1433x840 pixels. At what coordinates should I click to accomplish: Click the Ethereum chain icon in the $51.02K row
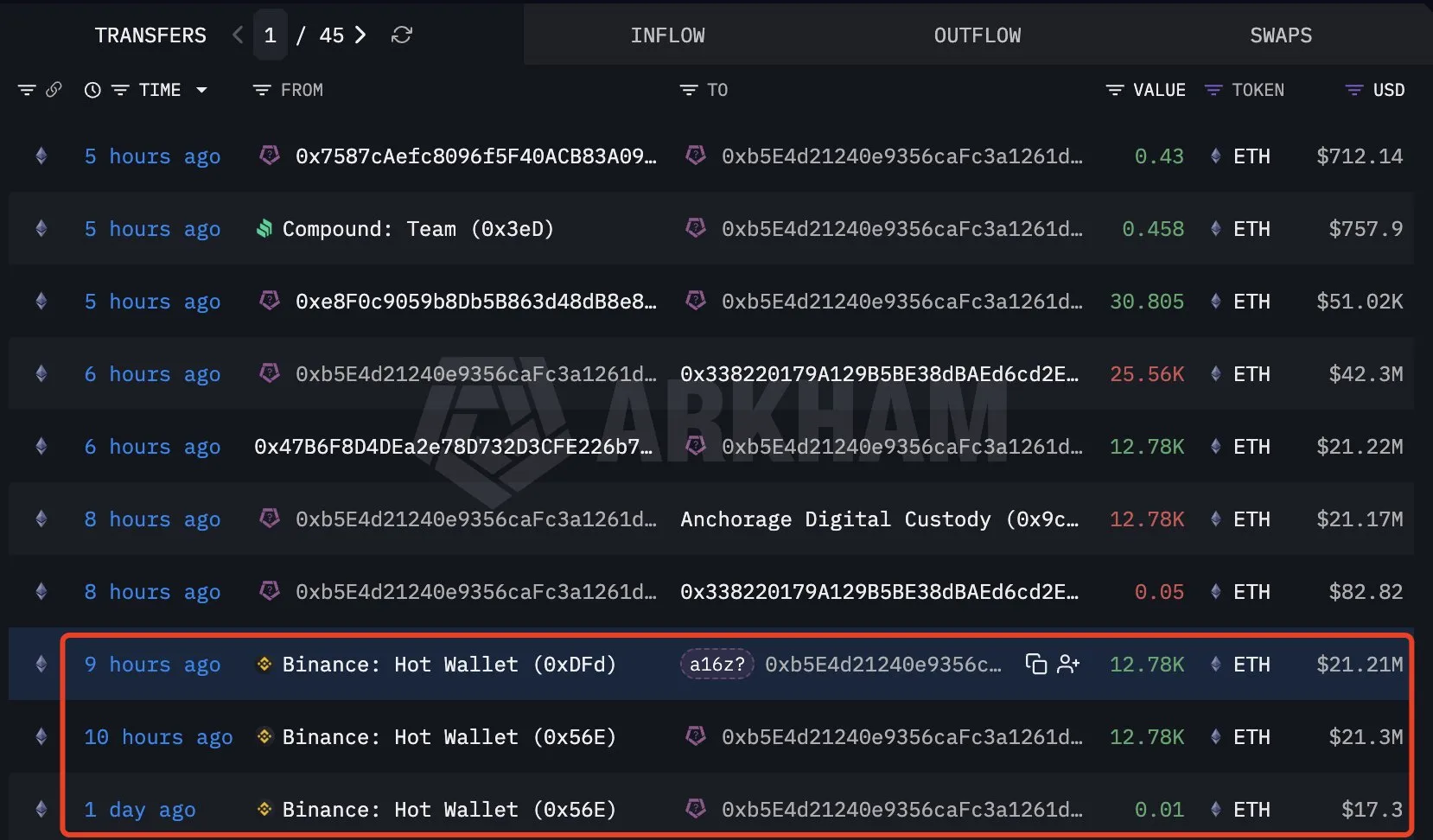tap(41, 302)
